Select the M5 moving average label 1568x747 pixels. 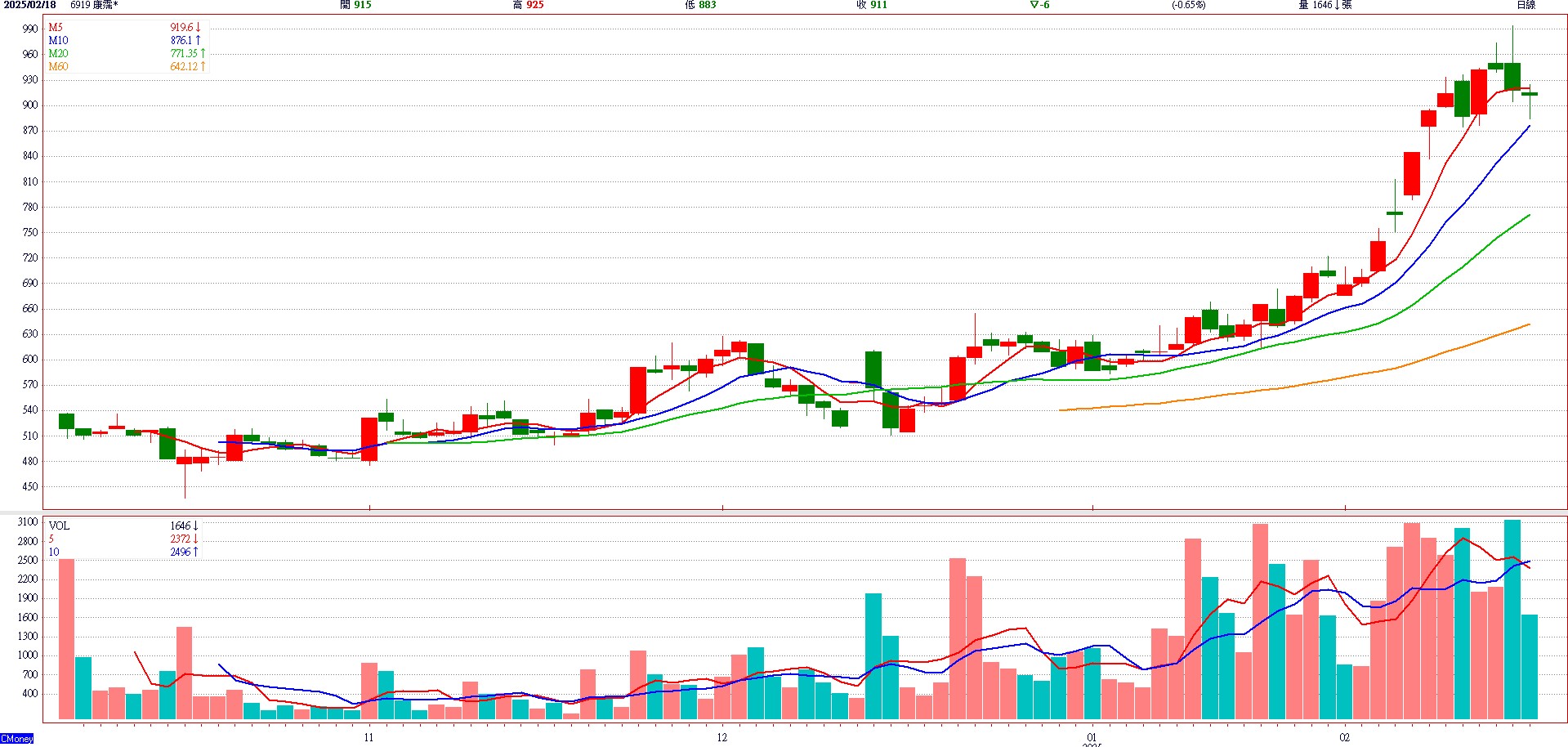click(x=56, y=28)
